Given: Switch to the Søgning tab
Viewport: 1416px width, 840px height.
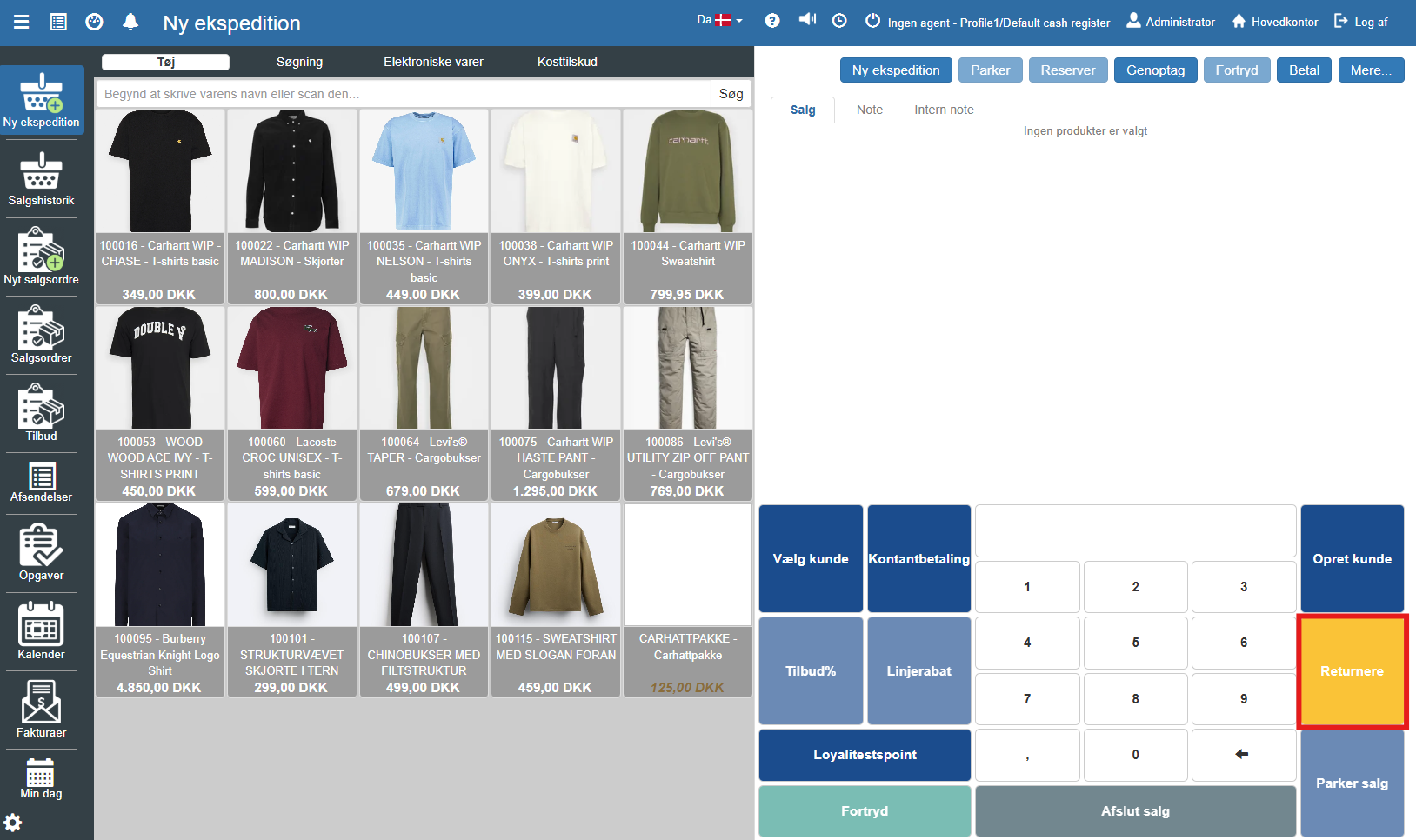Looking at the screenshot, I should click(299, 62).
